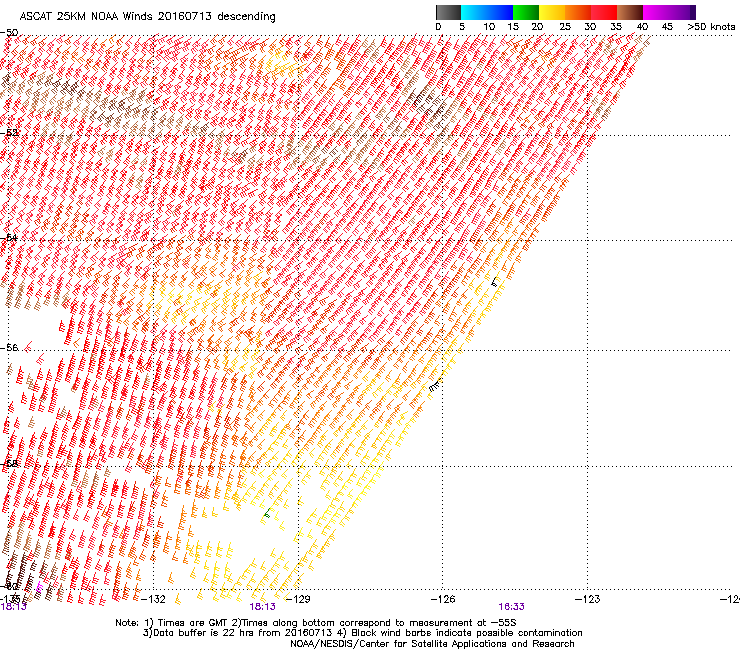This screenshot has width=740, height=650.
Task: Click the cyan-blue 5-15 knots color swatch
Action: (x=487, y=12)
